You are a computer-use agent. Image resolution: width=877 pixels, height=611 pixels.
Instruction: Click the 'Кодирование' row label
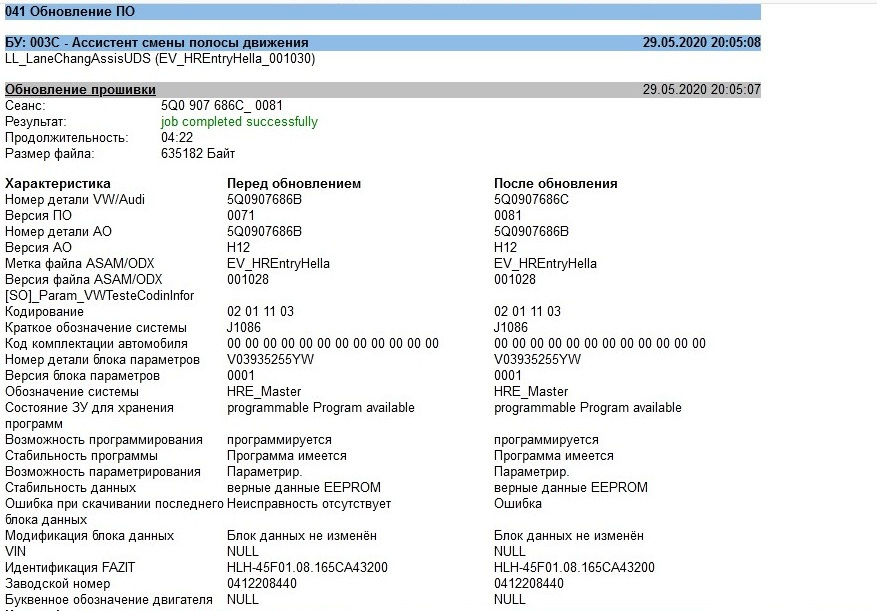[x=44, y=312]
